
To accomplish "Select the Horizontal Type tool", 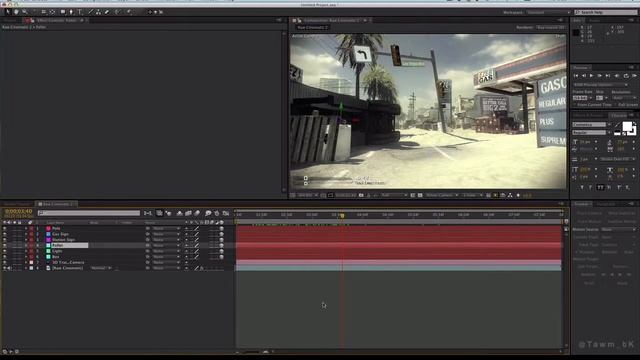I will coord(80,12).
